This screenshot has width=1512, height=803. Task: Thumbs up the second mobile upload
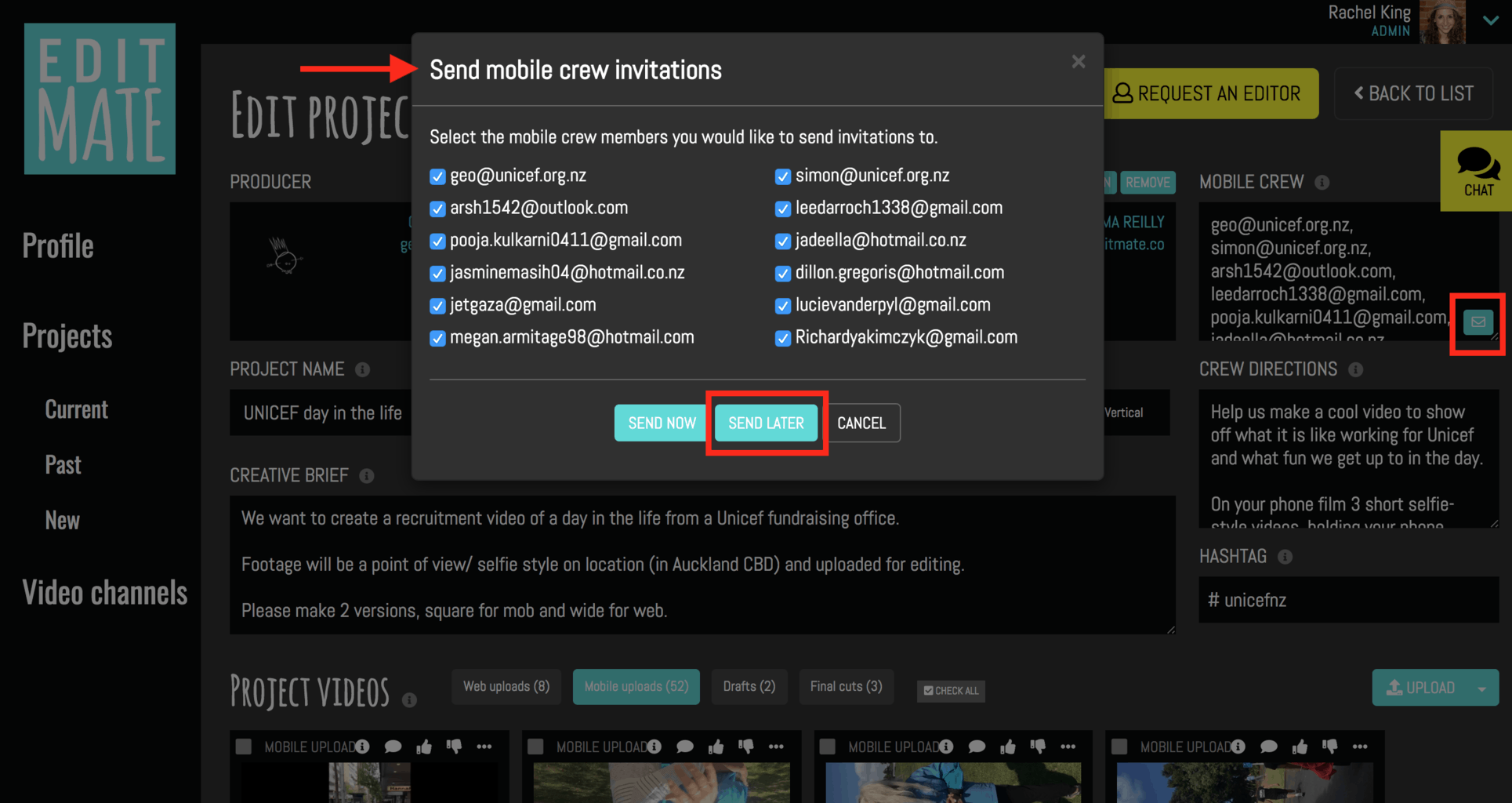716,747
